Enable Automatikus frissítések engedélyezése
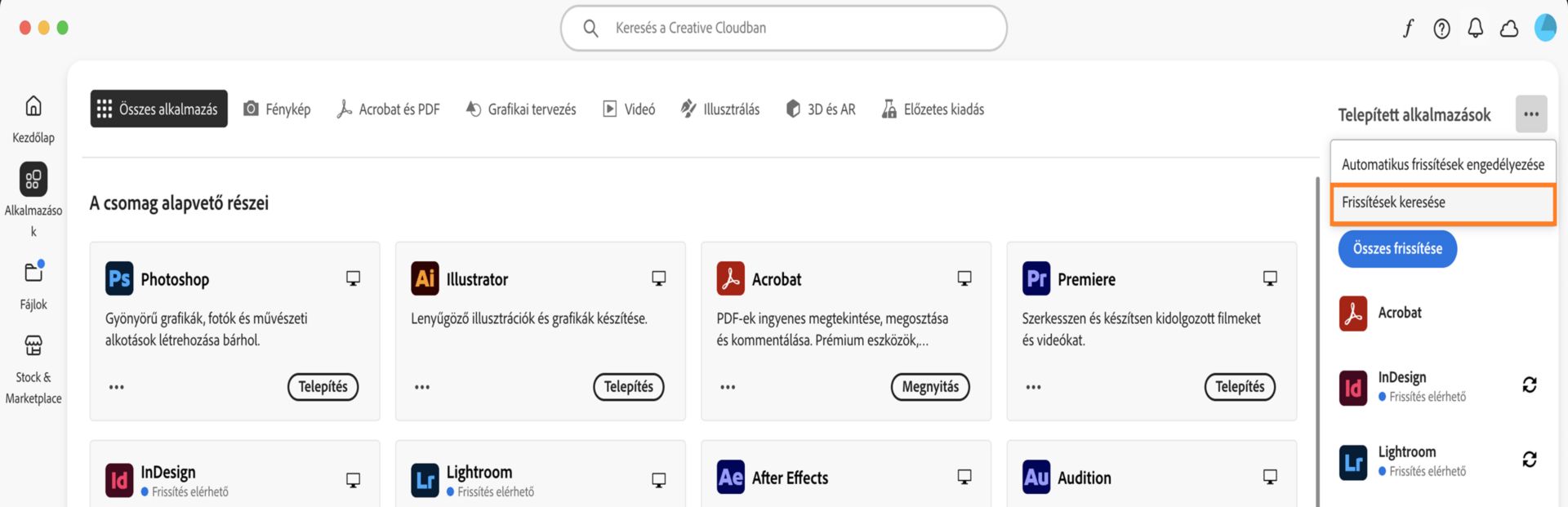This screenshot has width=1568, height=507. (1442, 162)
